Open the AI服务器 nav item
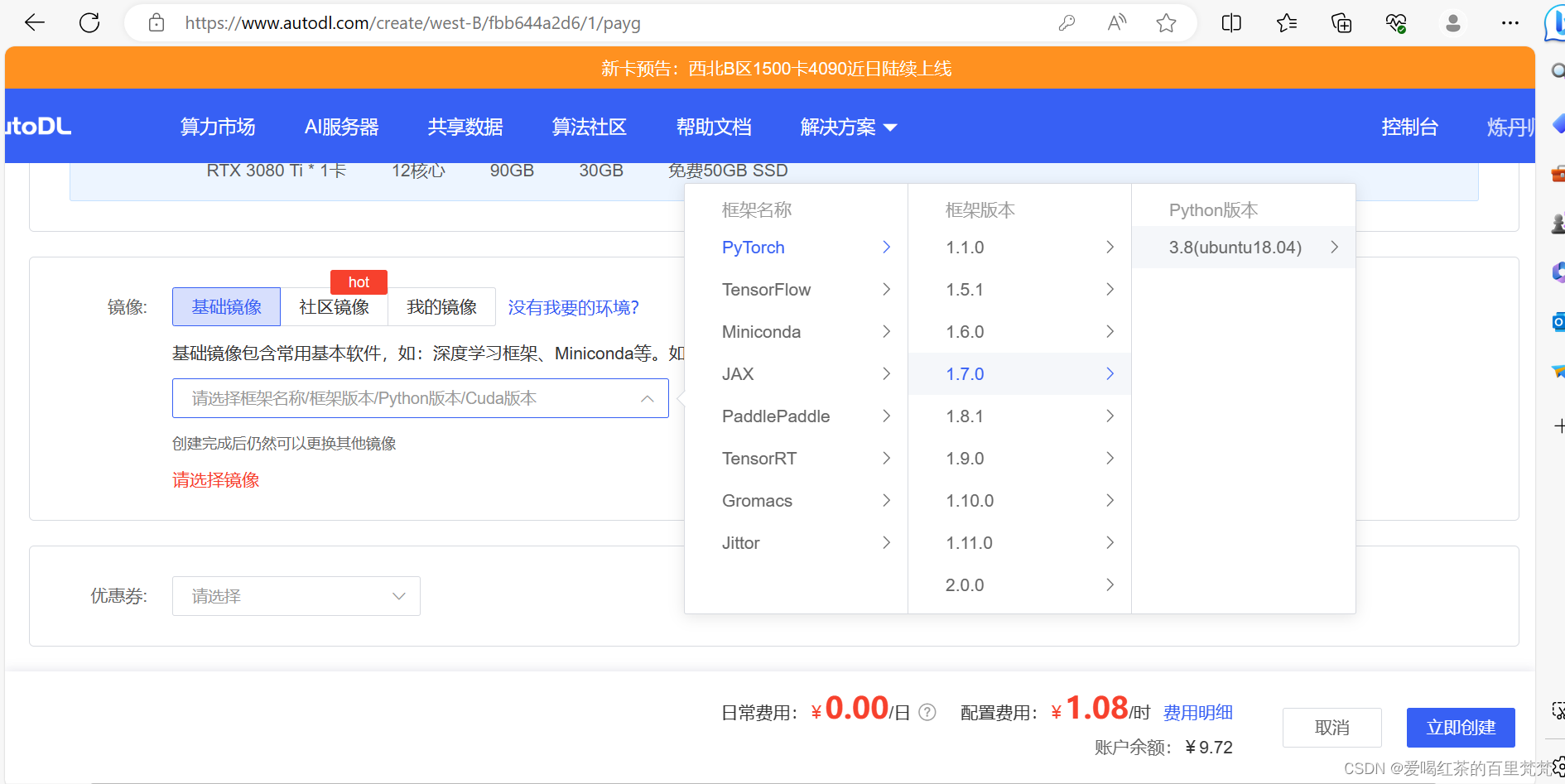 pos(342,127)
